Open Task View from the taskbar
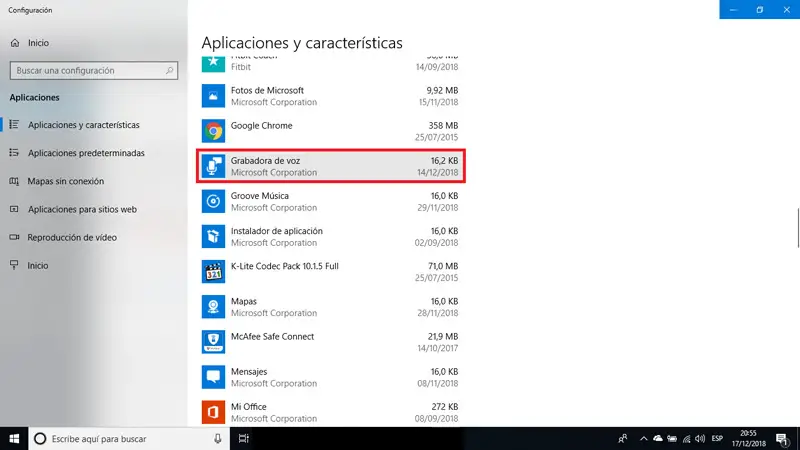This screenshot has height=450, width=800. pos(244,439)
